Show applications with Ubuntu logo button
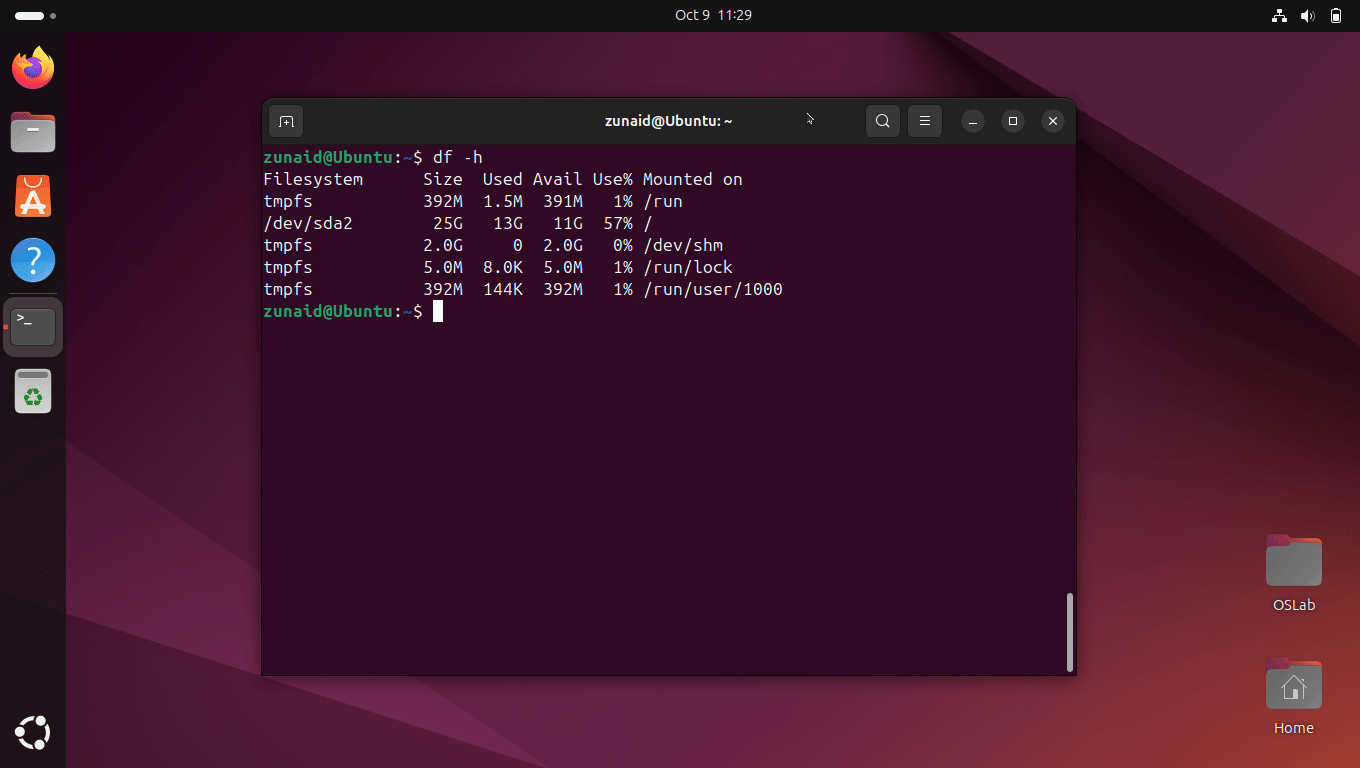 [33, 733]
